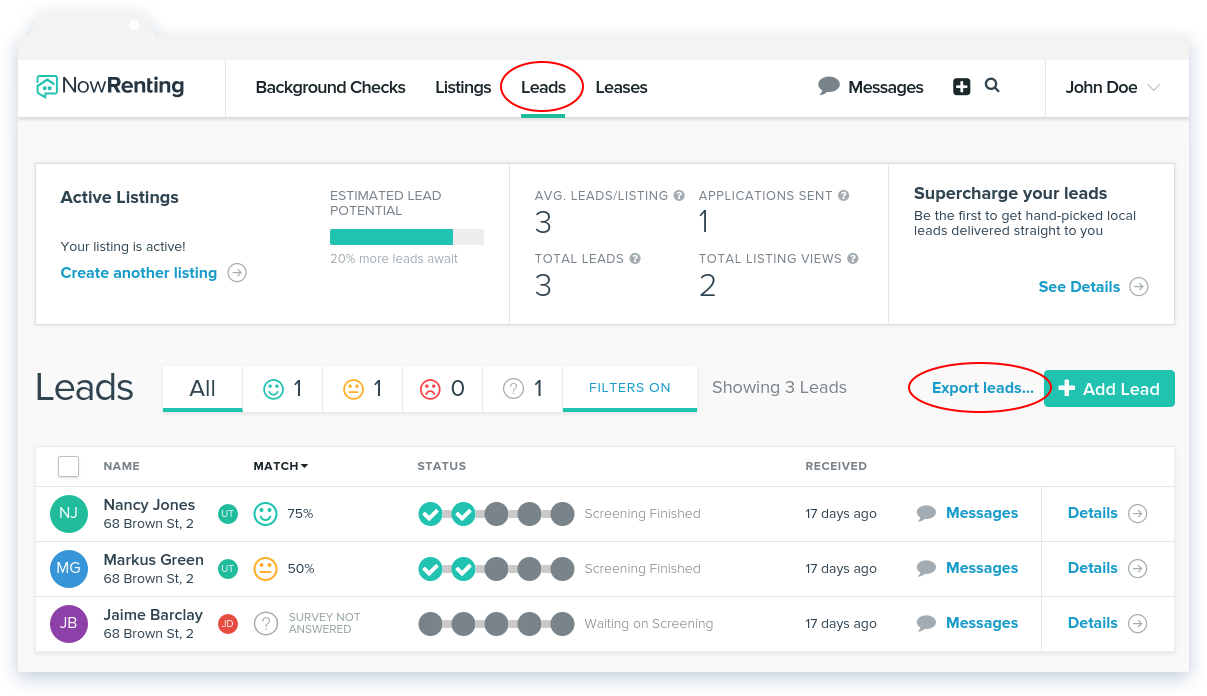Click 'Showing 3 Leads' text
The height and width of the screenshot is (696, 1207).
[779, 388]
